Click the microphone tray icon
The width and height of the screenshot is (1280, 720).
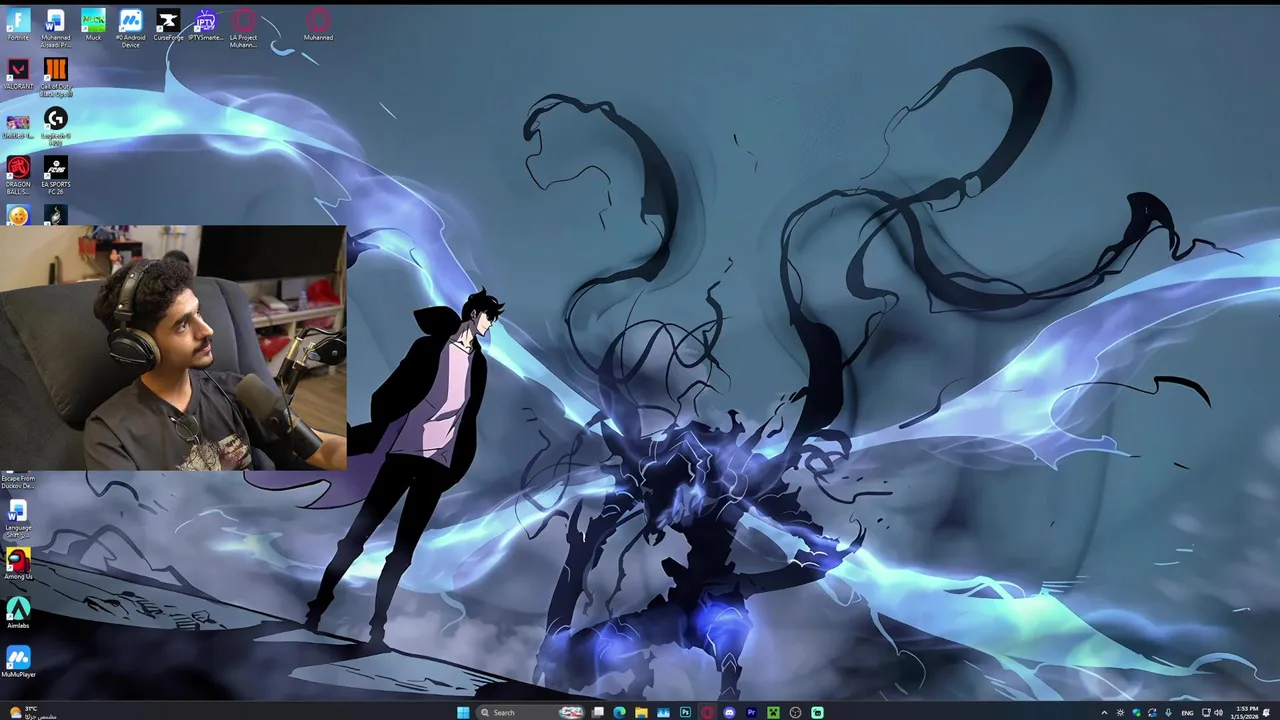tap(1168, 713)
